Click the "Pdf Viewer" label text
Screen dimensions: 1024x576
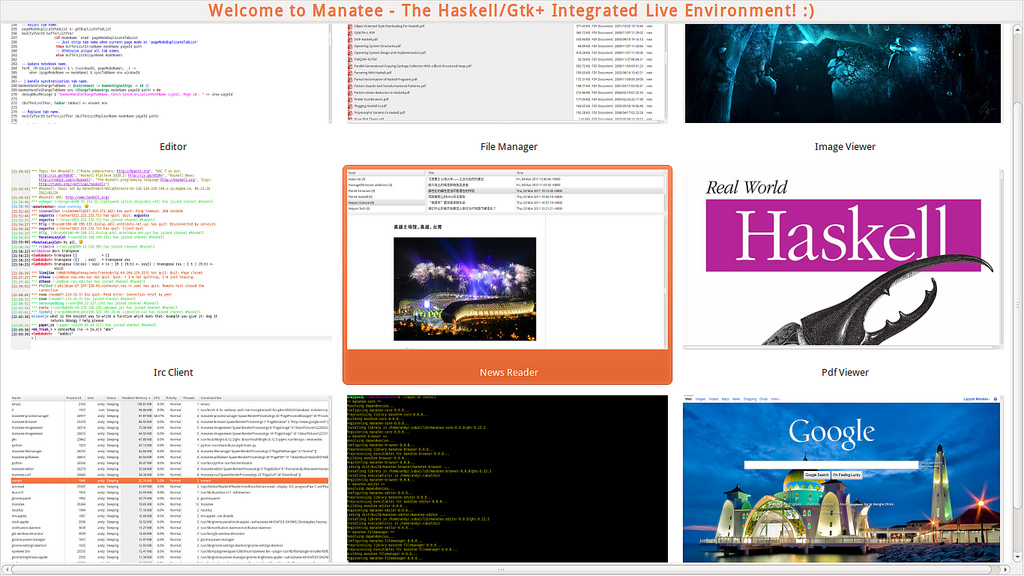pyautogui.click(x=845, y=372)
